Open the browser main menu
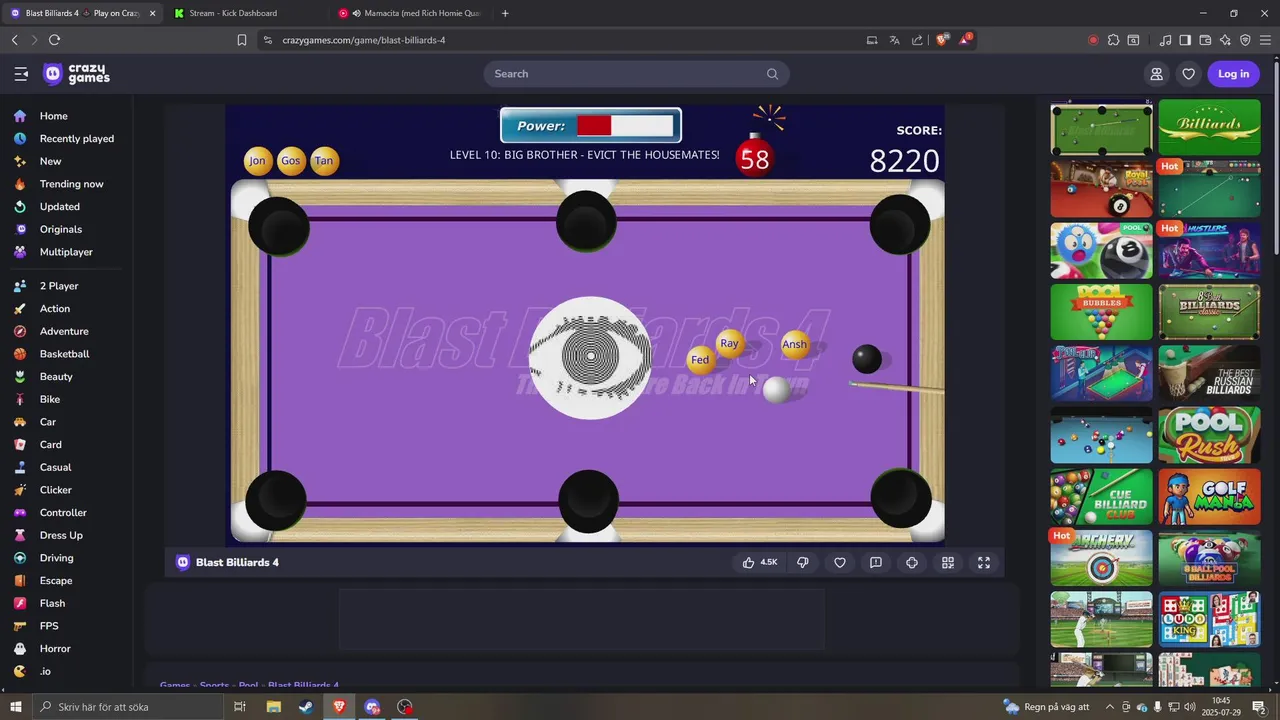This screenshot has width=1280, height=720. coord(1265,40)
